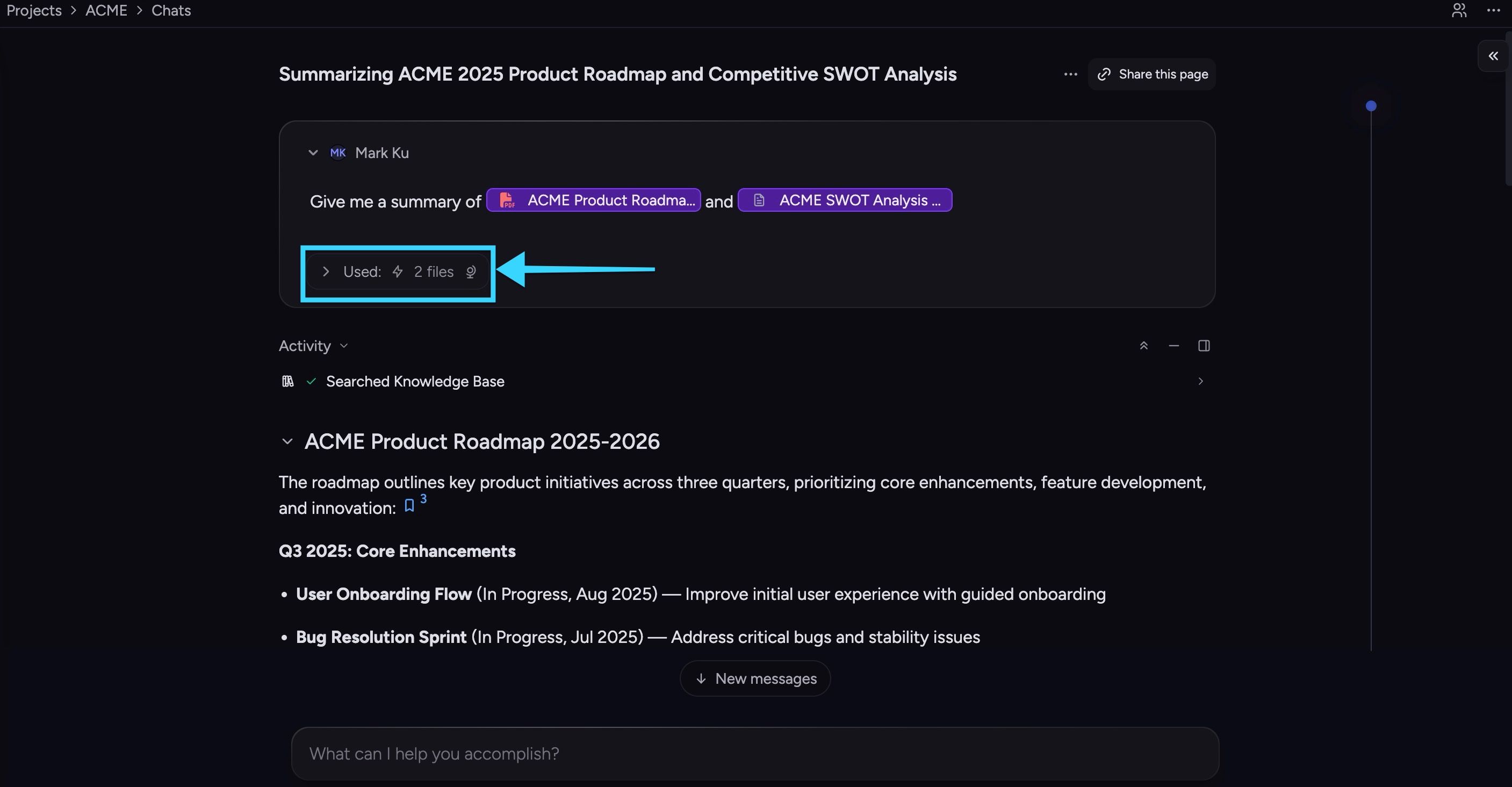Collapse Mark Ku's message
This screenshot has width=1512, height=787.
(313, 153)
